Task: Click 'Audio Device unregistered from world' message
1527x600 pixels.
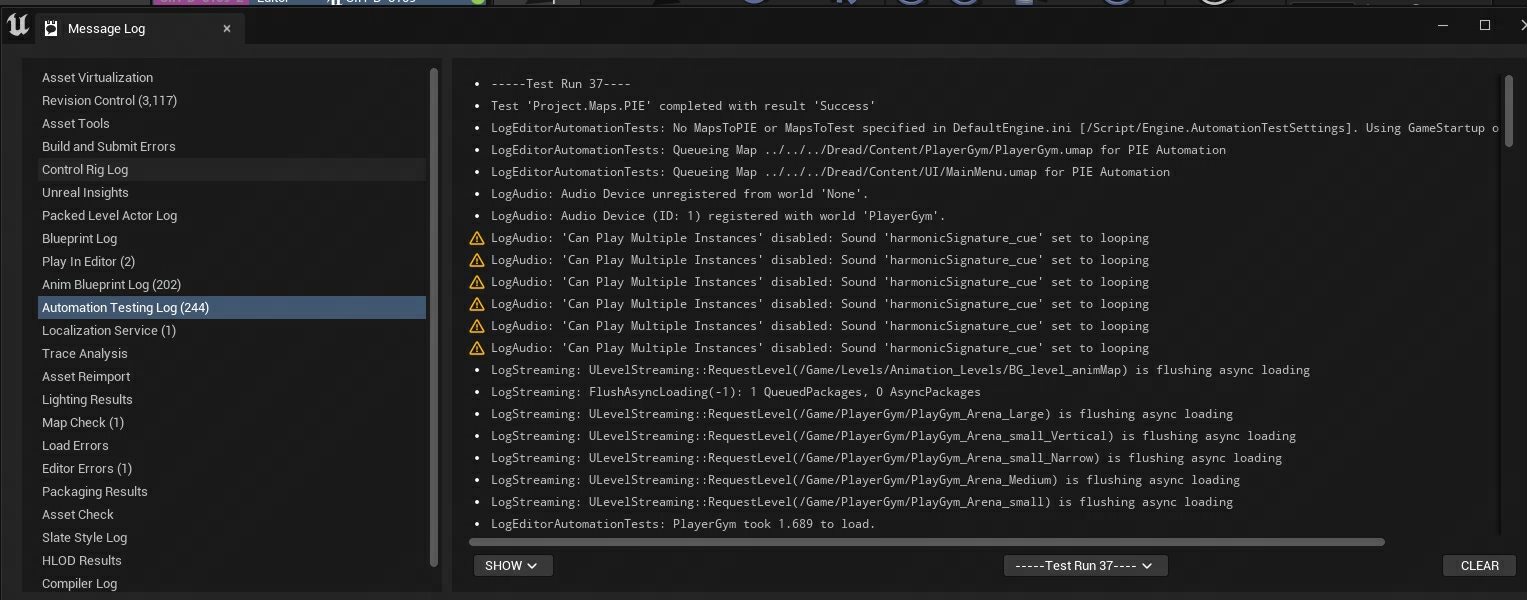Action: coord(680,194)
